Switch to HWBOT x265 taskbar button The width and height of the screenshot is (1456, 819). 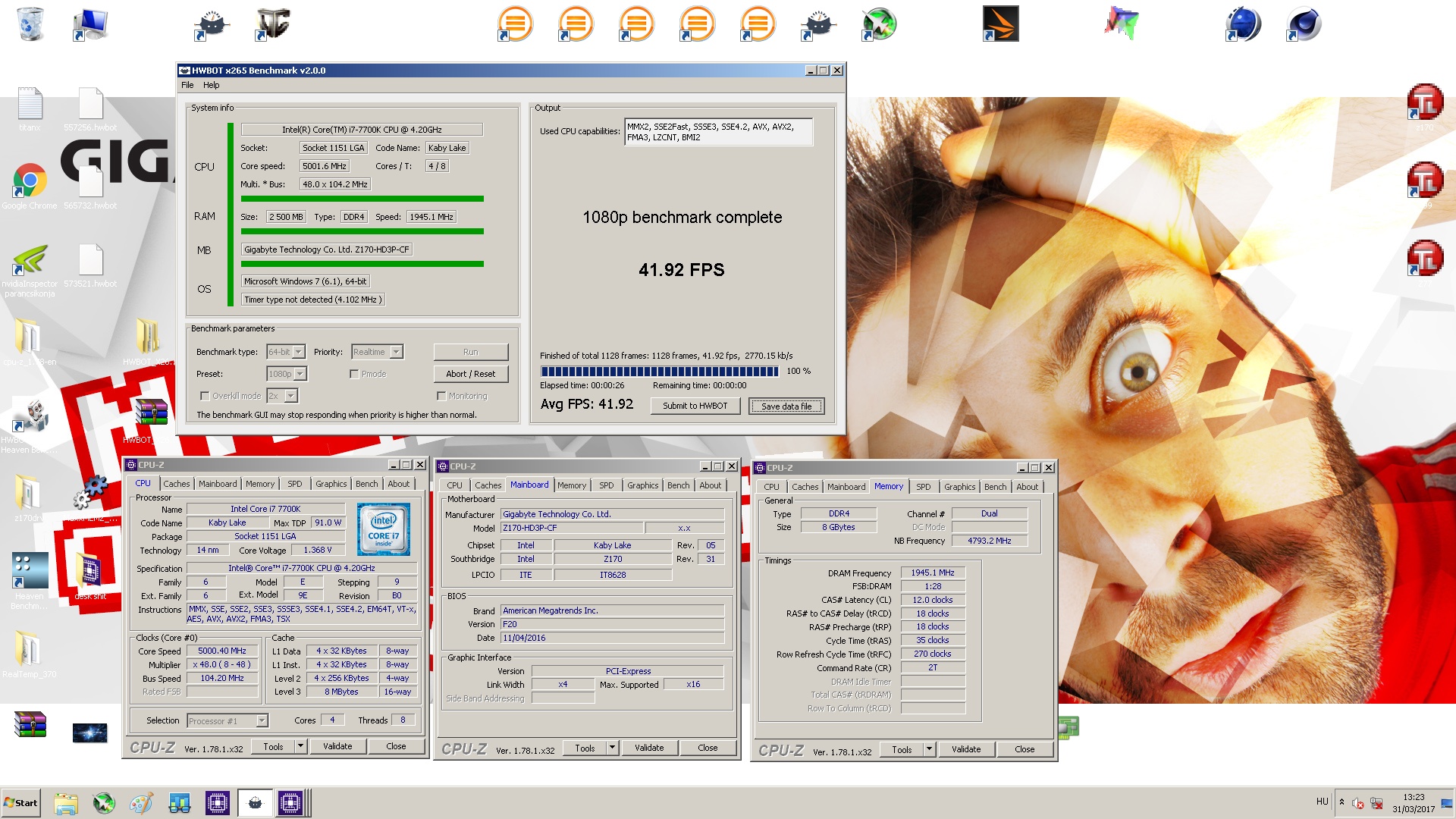point(255,803)
